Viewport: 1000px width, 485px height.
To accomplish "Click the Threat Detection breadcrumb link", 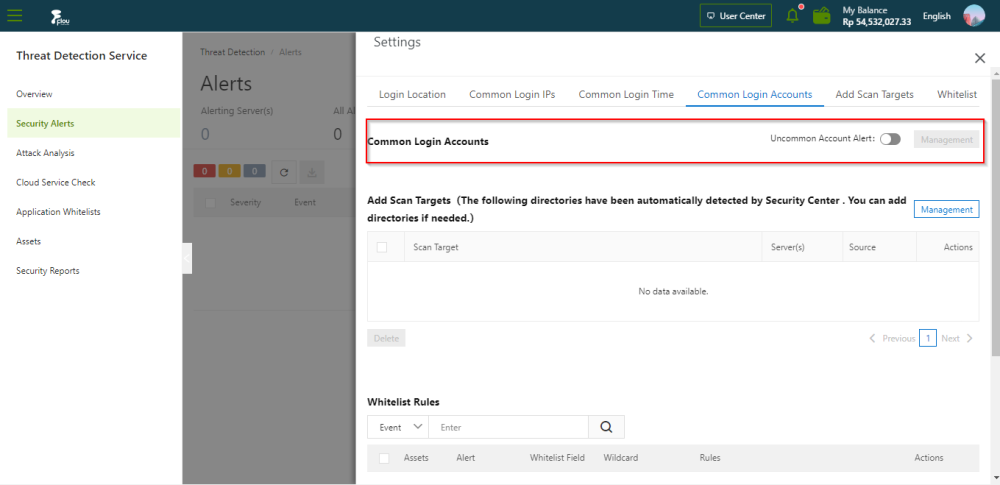I will [x=232, y=52].
